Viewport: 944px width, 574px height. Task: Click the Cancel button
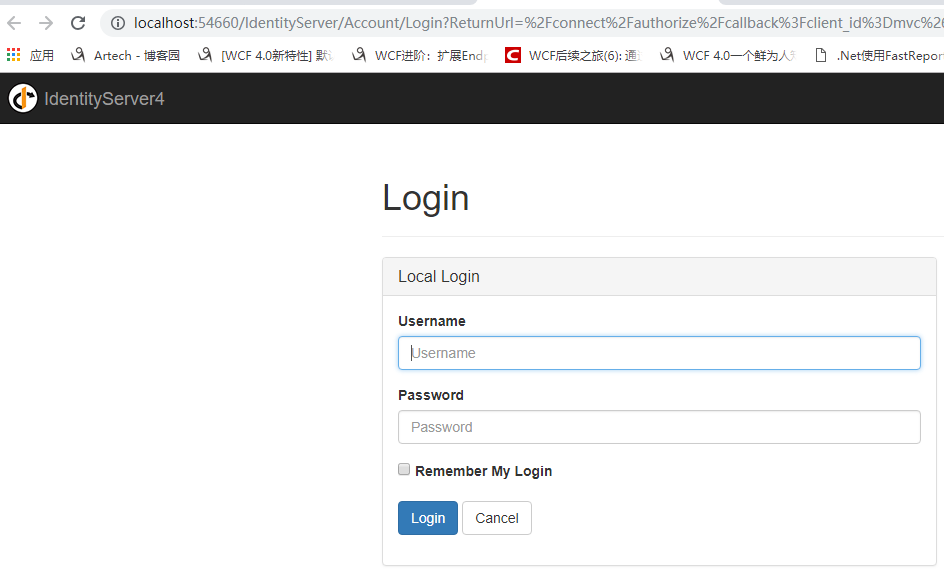tap(497, 518)
